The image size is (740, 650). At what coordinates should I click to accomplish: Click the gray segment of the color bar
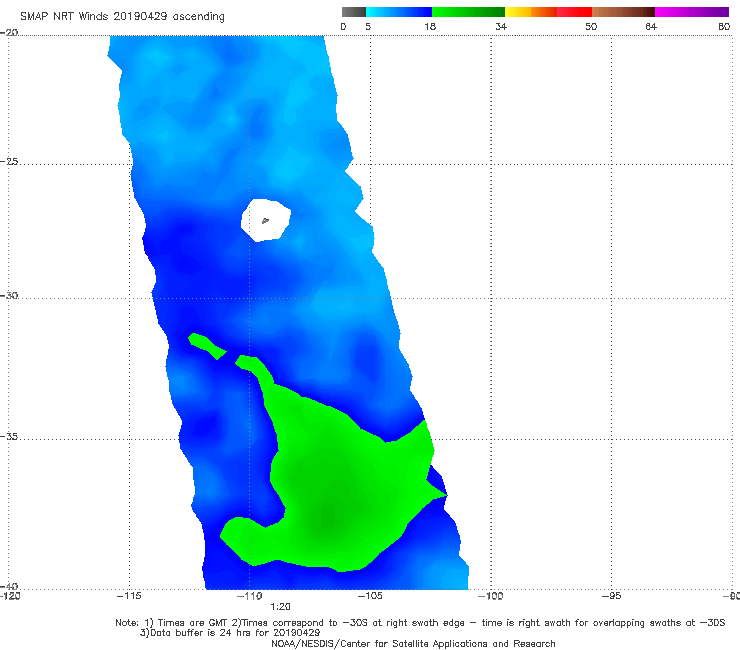pyautogui.click(x=354, y=12)
